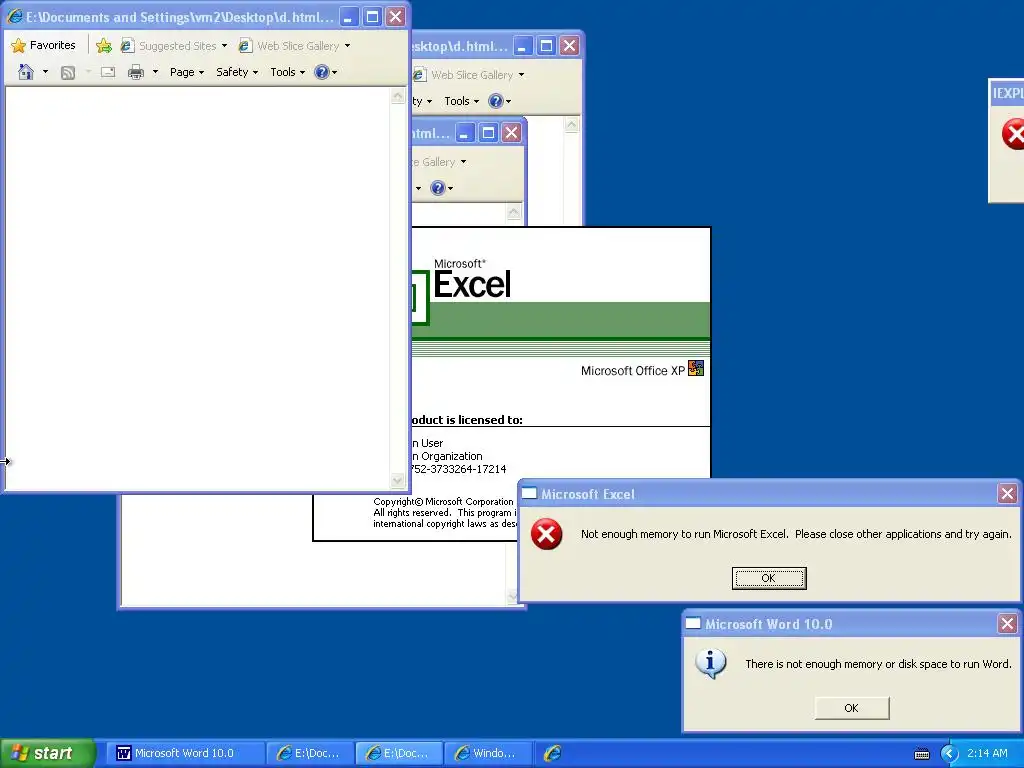1024x768 pixels.
Task: Click the Home icon in front IE window
Action: pos(25,72)
